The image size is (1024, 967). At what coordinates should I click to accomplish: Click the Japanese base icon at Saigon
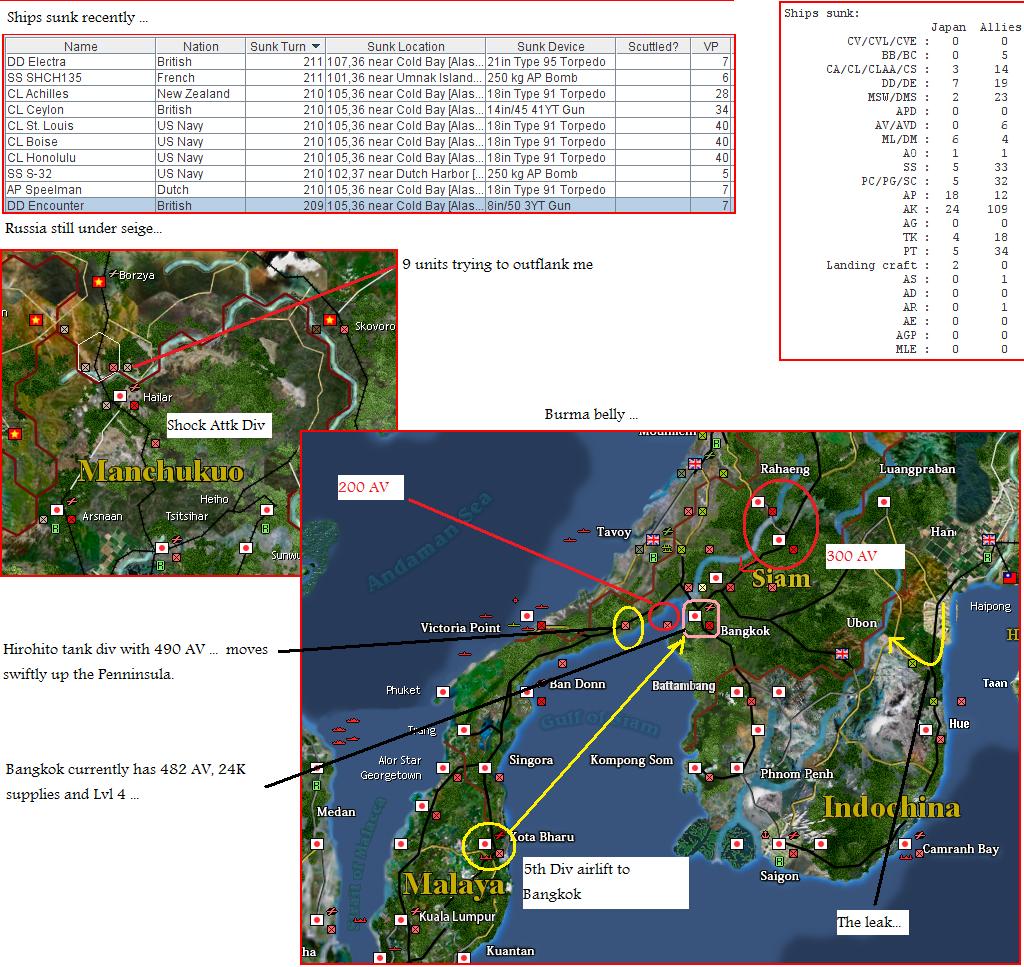[778, 844]
